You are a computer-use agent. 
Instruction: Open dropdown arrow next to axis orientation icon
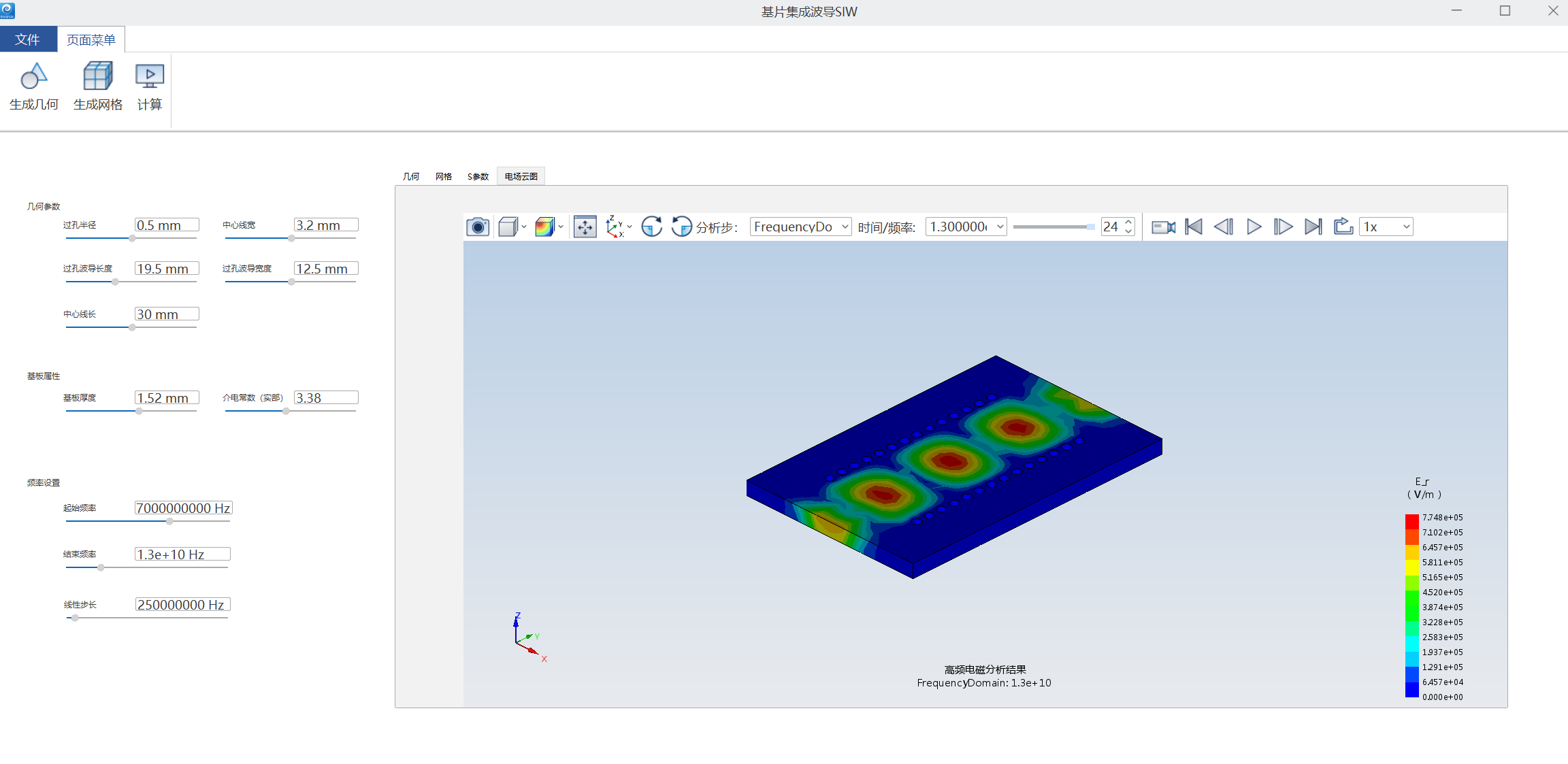[x=630, y=227]
